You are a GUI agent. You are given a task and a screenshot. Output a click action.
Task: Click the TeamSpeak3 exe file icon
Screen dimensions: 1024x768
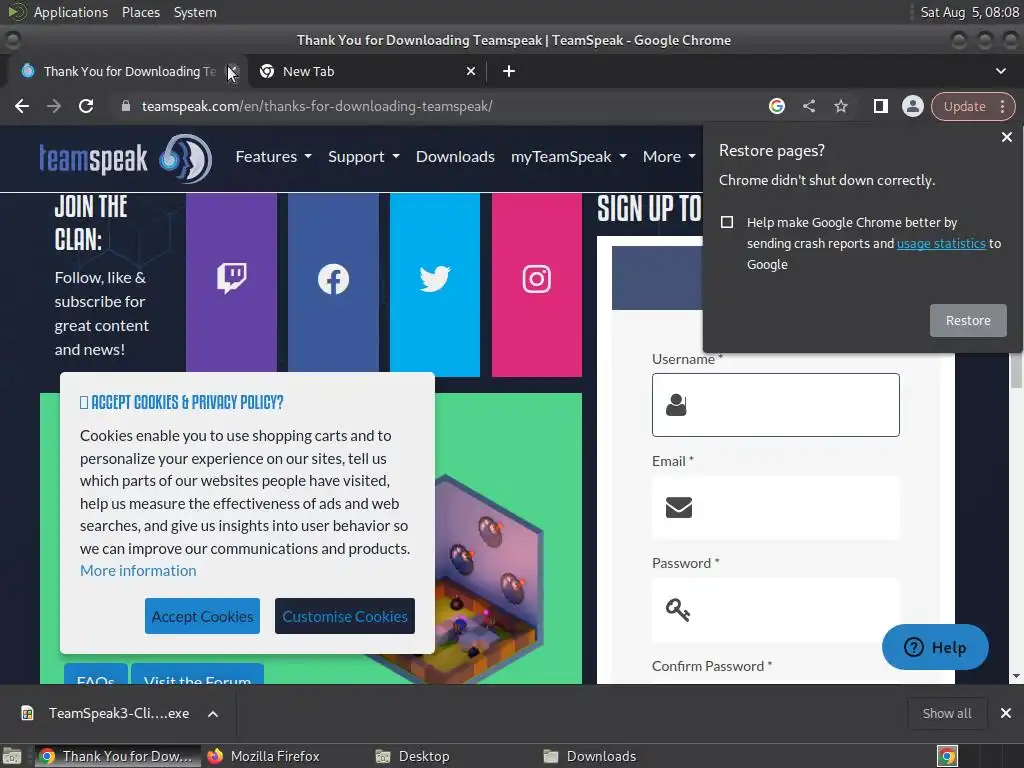27,713
